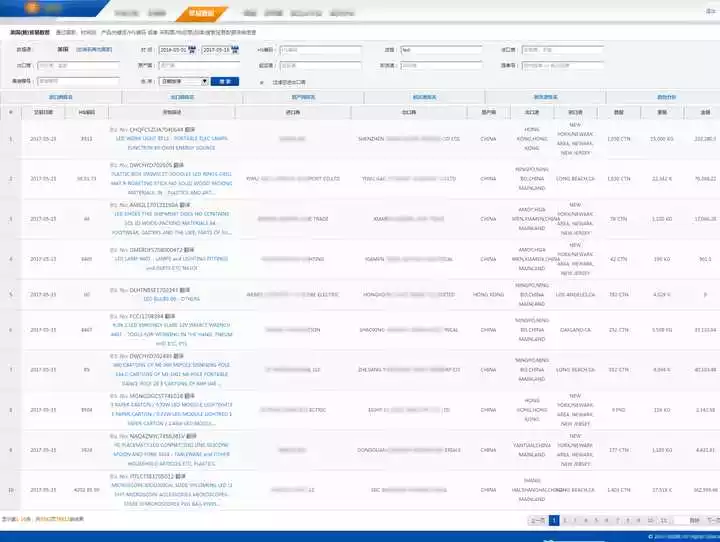Focus the product keyword field containing 'led'
This screenshot has height=542, width=720.
(x=441, y=50)
